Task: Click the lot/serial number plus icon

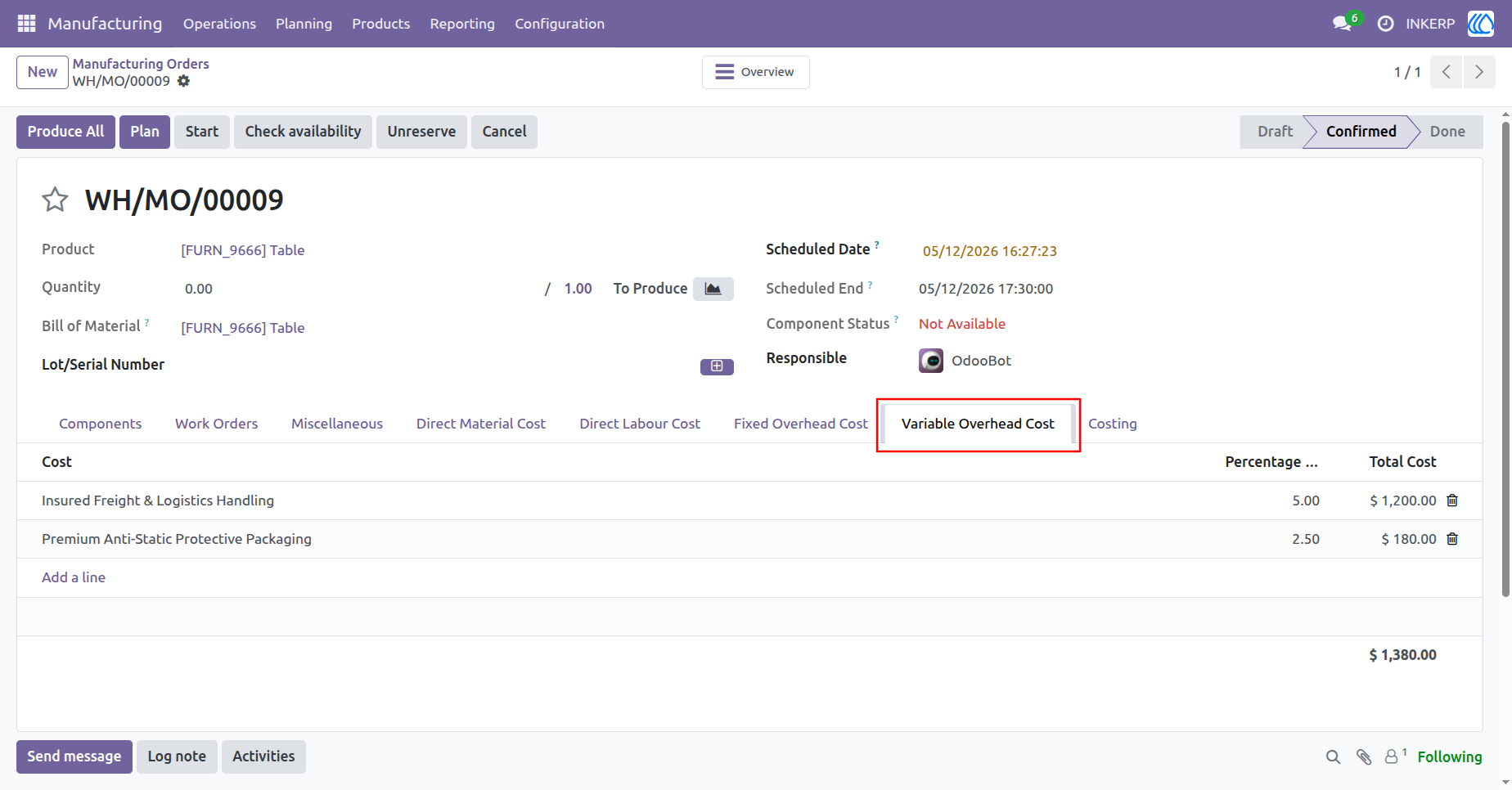Action: pyautogui.click(x=717, y=366)
